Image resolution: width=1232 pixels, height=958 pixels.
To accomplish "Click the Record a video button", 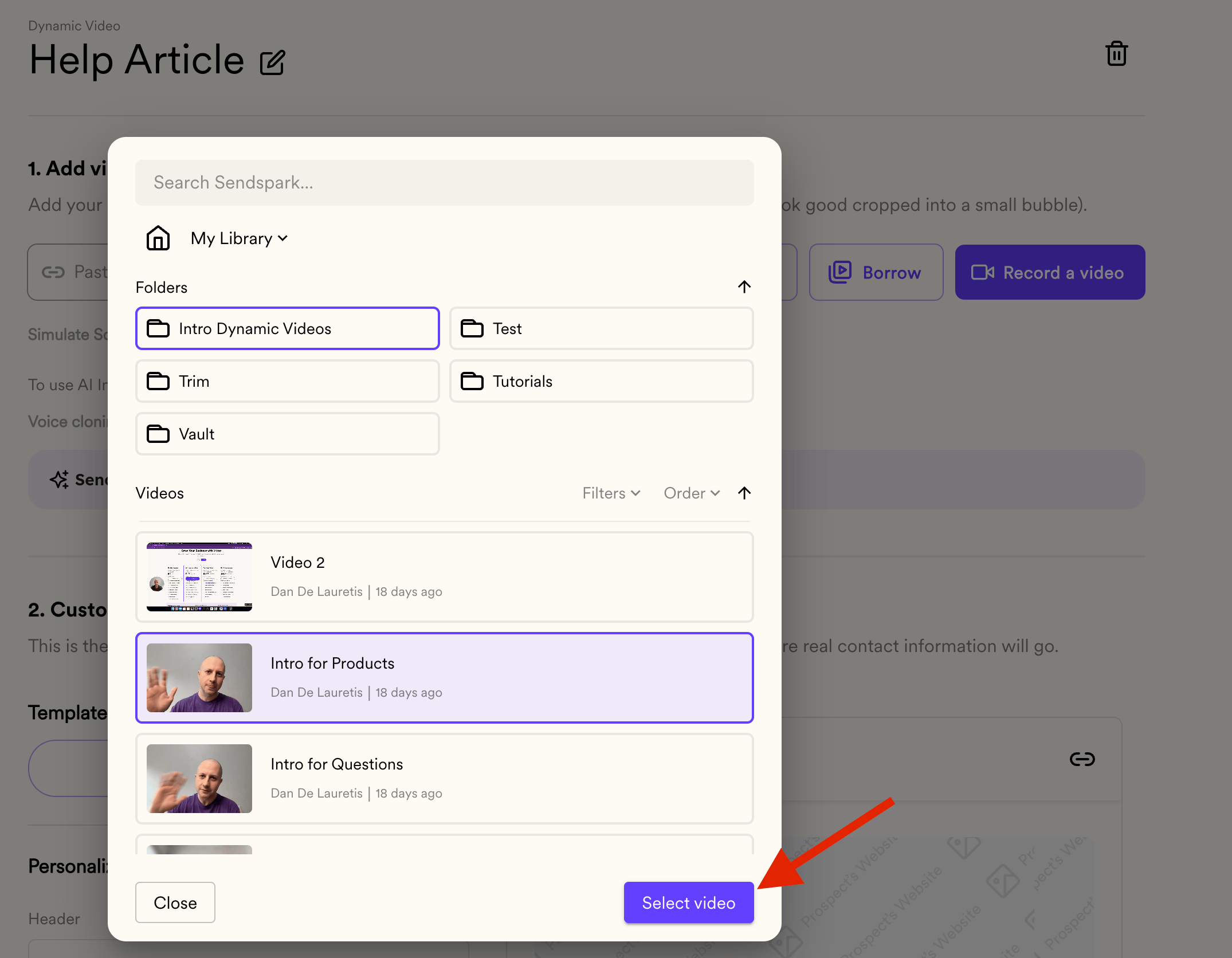I will [x=1050, y=272].
